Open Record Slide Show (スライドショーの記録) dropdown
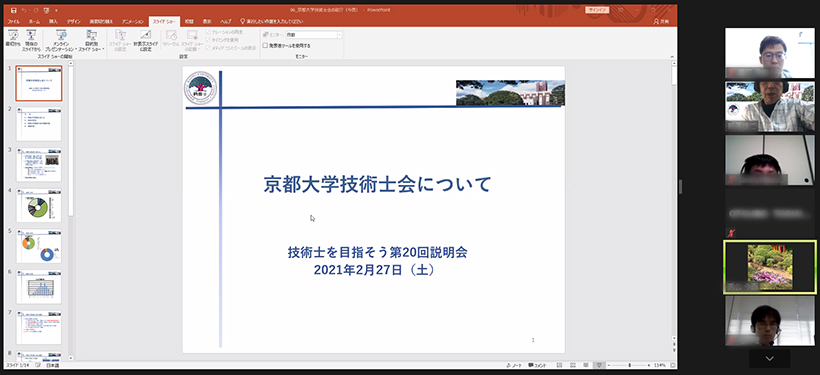The height and width of the screenshot is (375, 820). pos(192,40)
